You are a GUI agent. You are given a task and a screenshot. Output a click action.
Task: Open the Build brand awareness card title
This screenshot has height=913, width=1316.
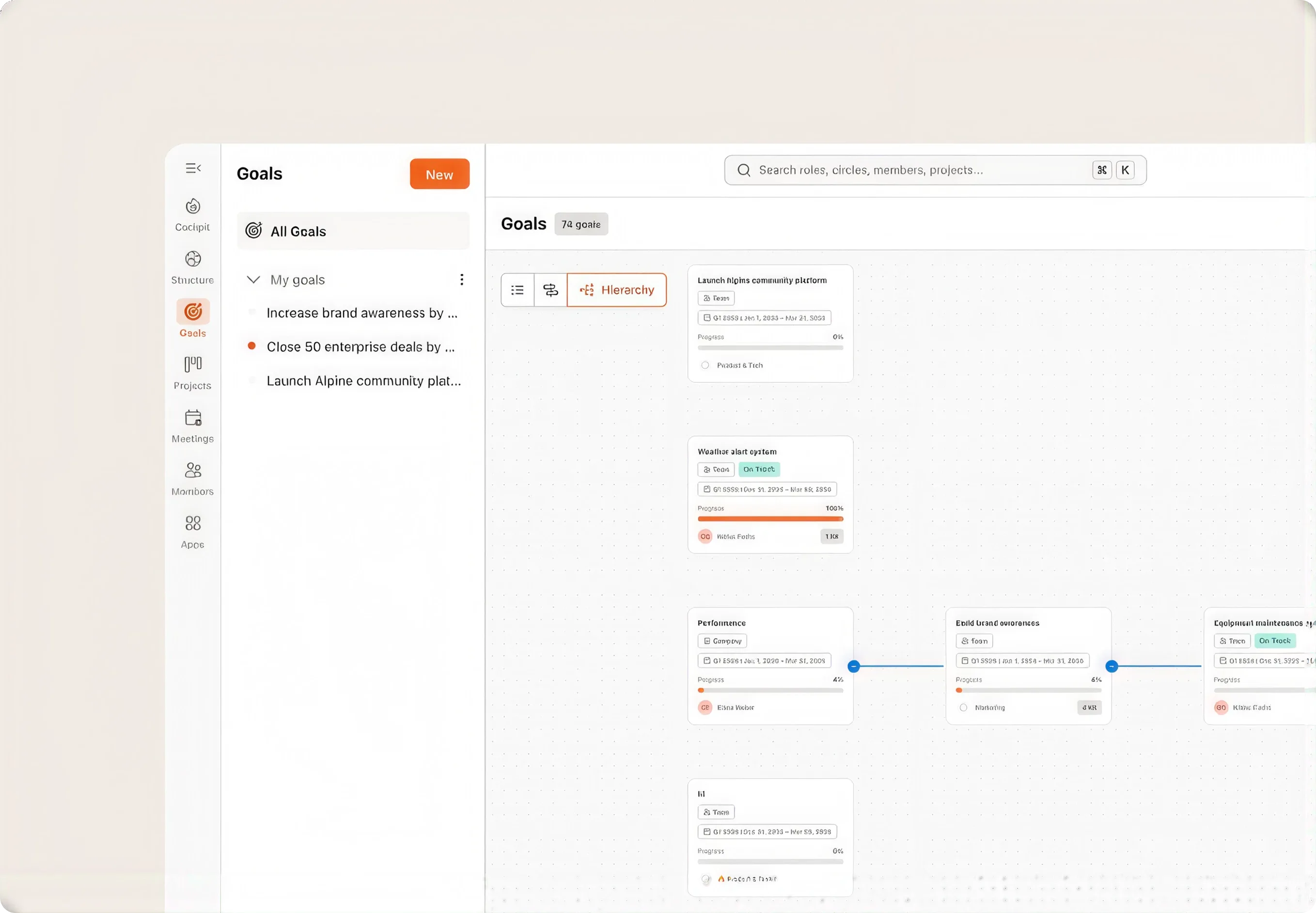click(x=998, y=623)
